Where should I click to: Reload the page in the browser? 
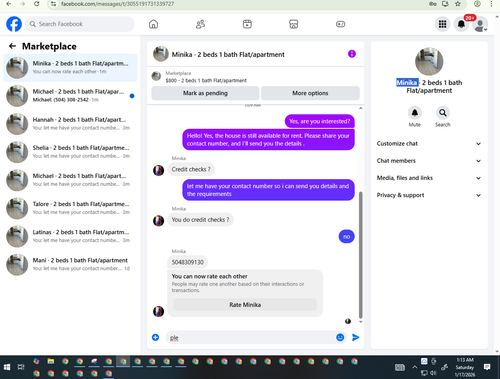coord(37,4)
